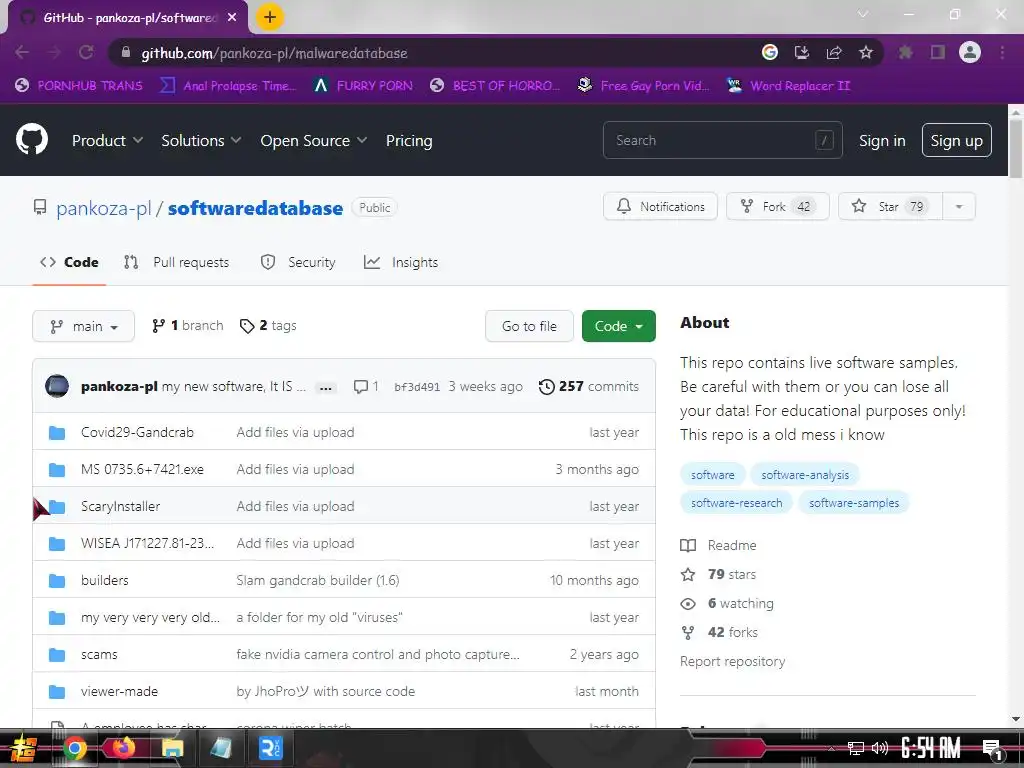Click the software-samples topic tag
1024x768 pixels.
pos(854,503)
